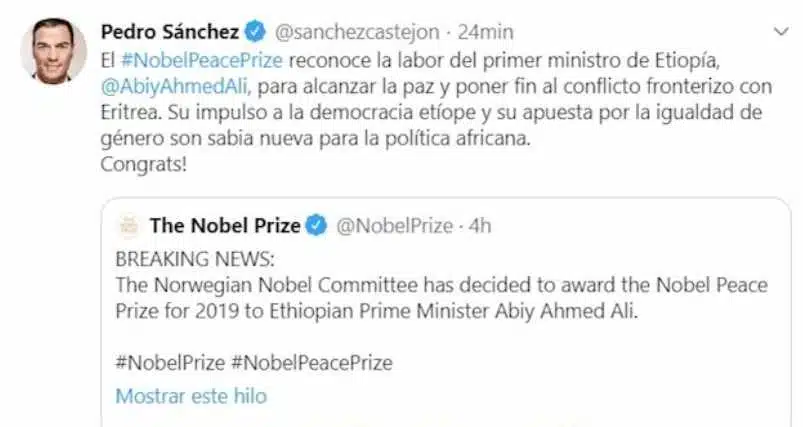This screenshot has width=803, height=427.
Task: Click the verified badge next to Pedro Sánchez
Action: pyautogui.click(x=255, y=32)
